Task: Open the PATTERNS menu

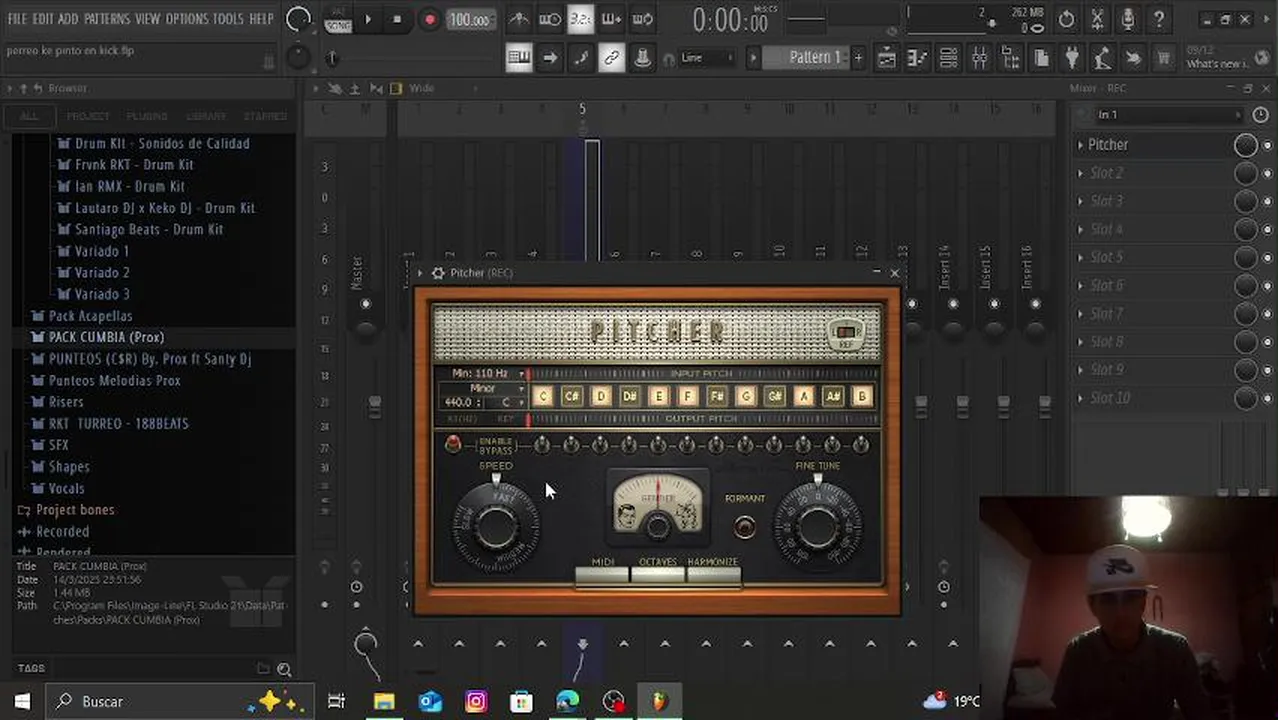Action: coord(107,19)
